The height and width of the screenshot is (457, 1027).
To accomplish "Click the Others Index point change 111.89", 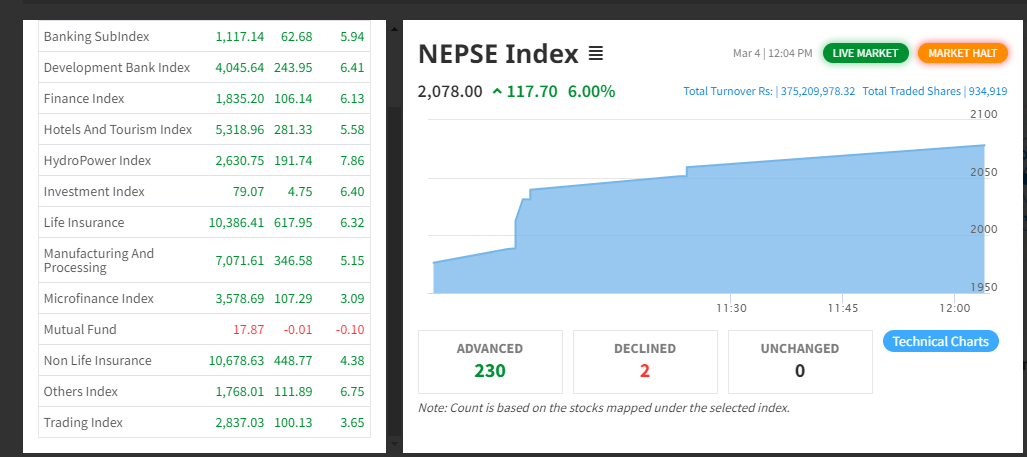I will [293, 392].
